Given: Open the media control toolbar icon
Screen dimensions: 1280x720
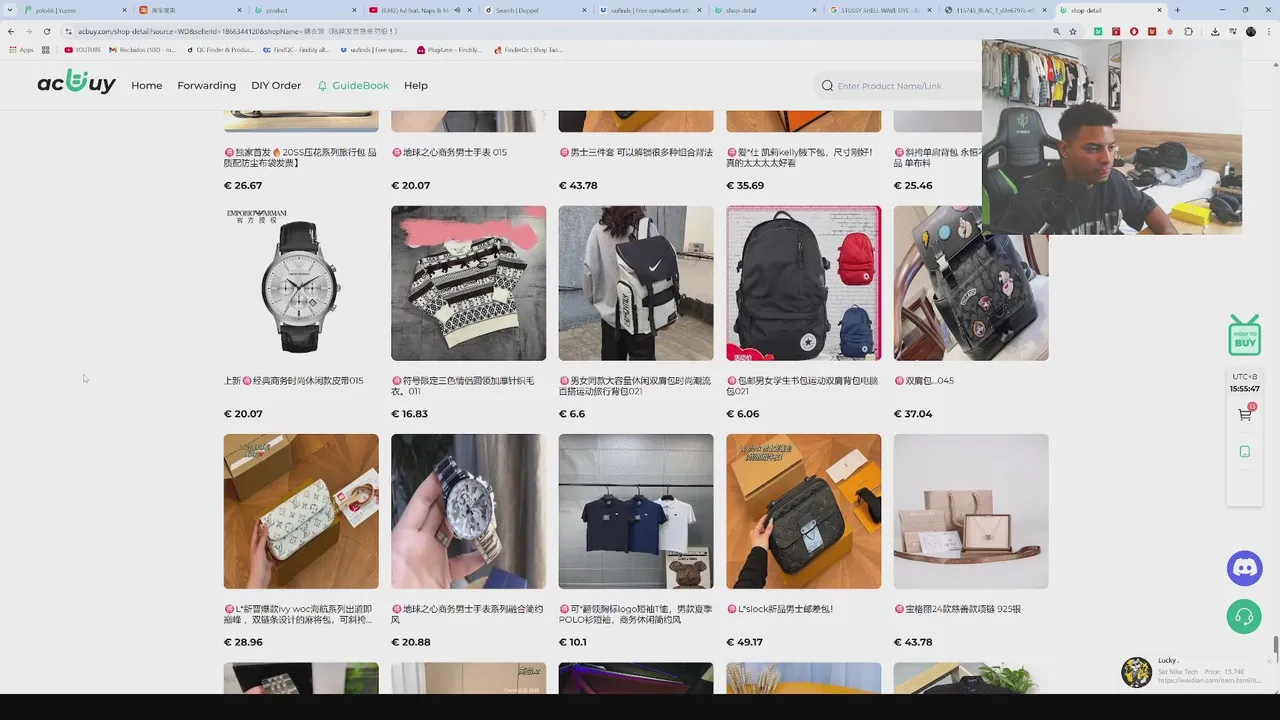Looking at the screenshot, I should 1232,31.
